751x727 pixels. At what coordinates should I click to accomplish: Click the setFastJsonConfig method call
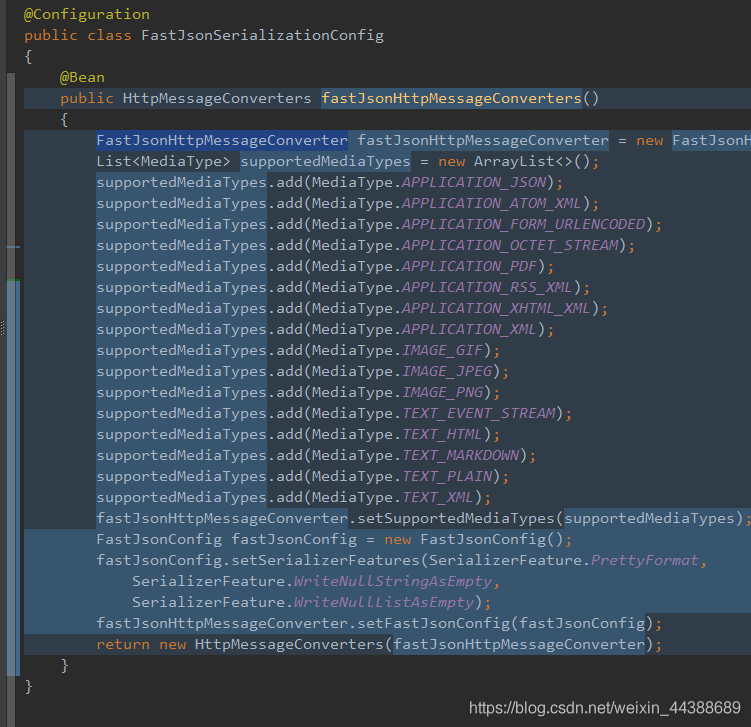(x=433, y=624)
